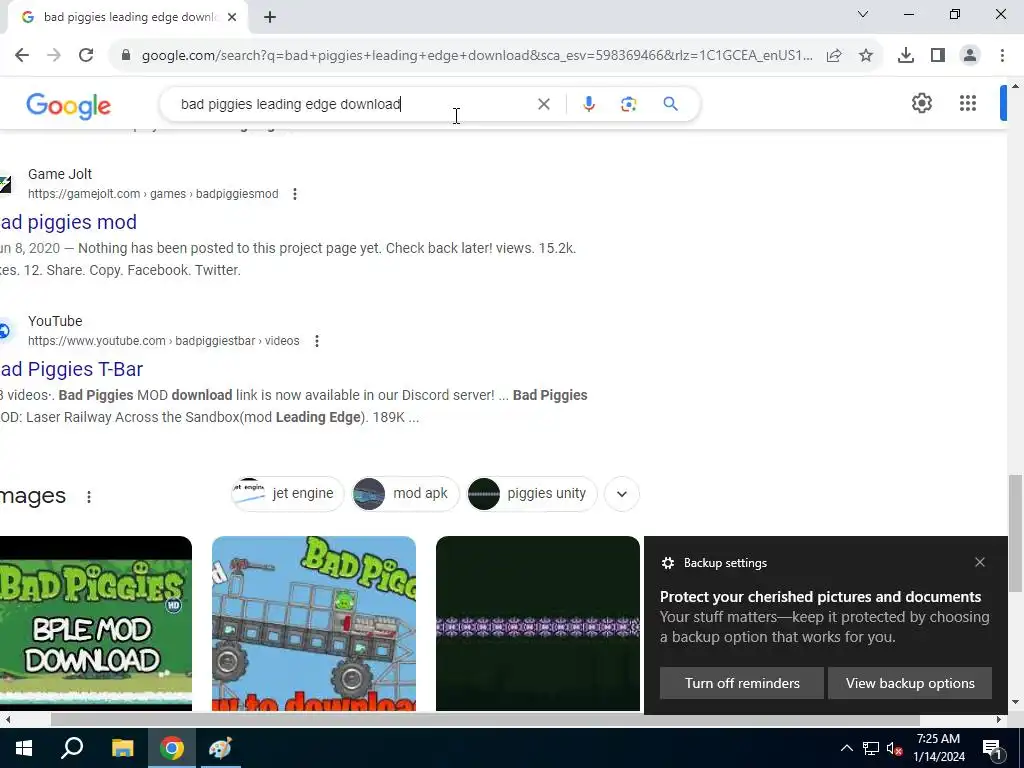
Task: Click the vertical scrollbar up arrow
Action: [x=1015, y=86]
